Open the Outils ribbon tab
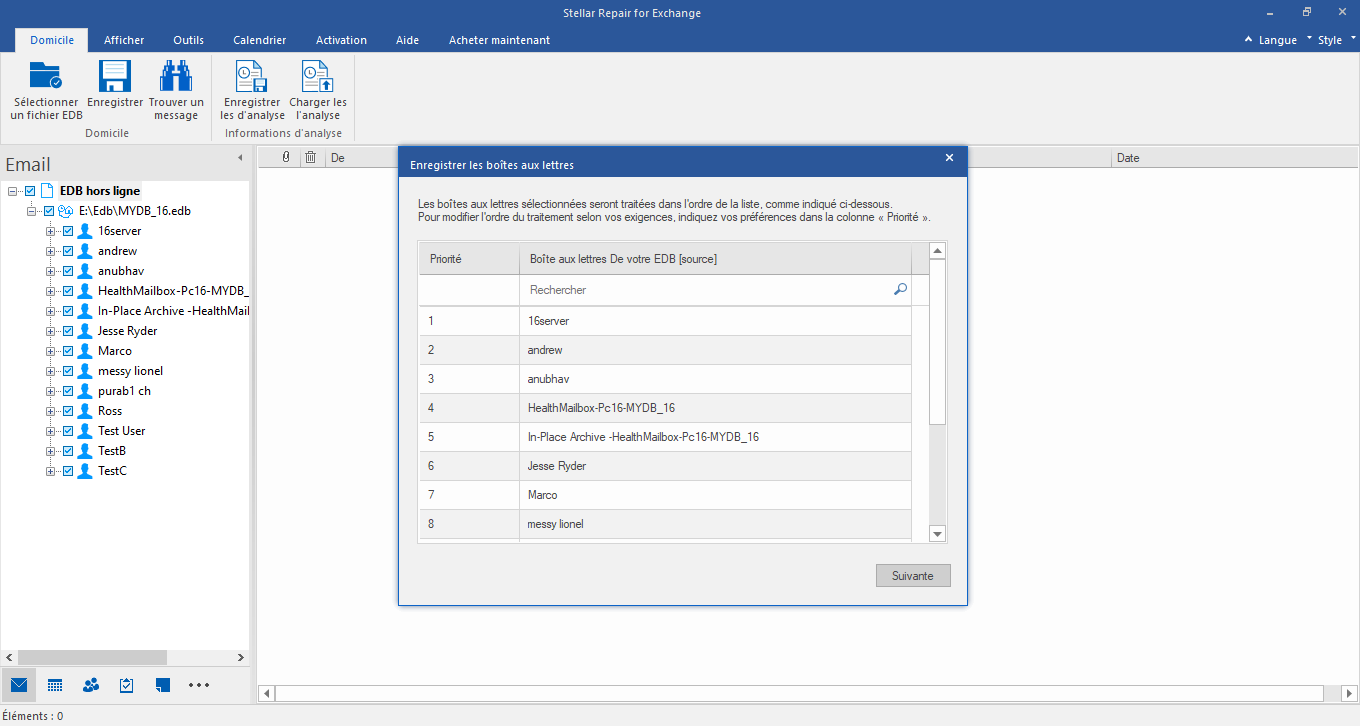This screenshot has height=726, width=1360. click(188, 40)
